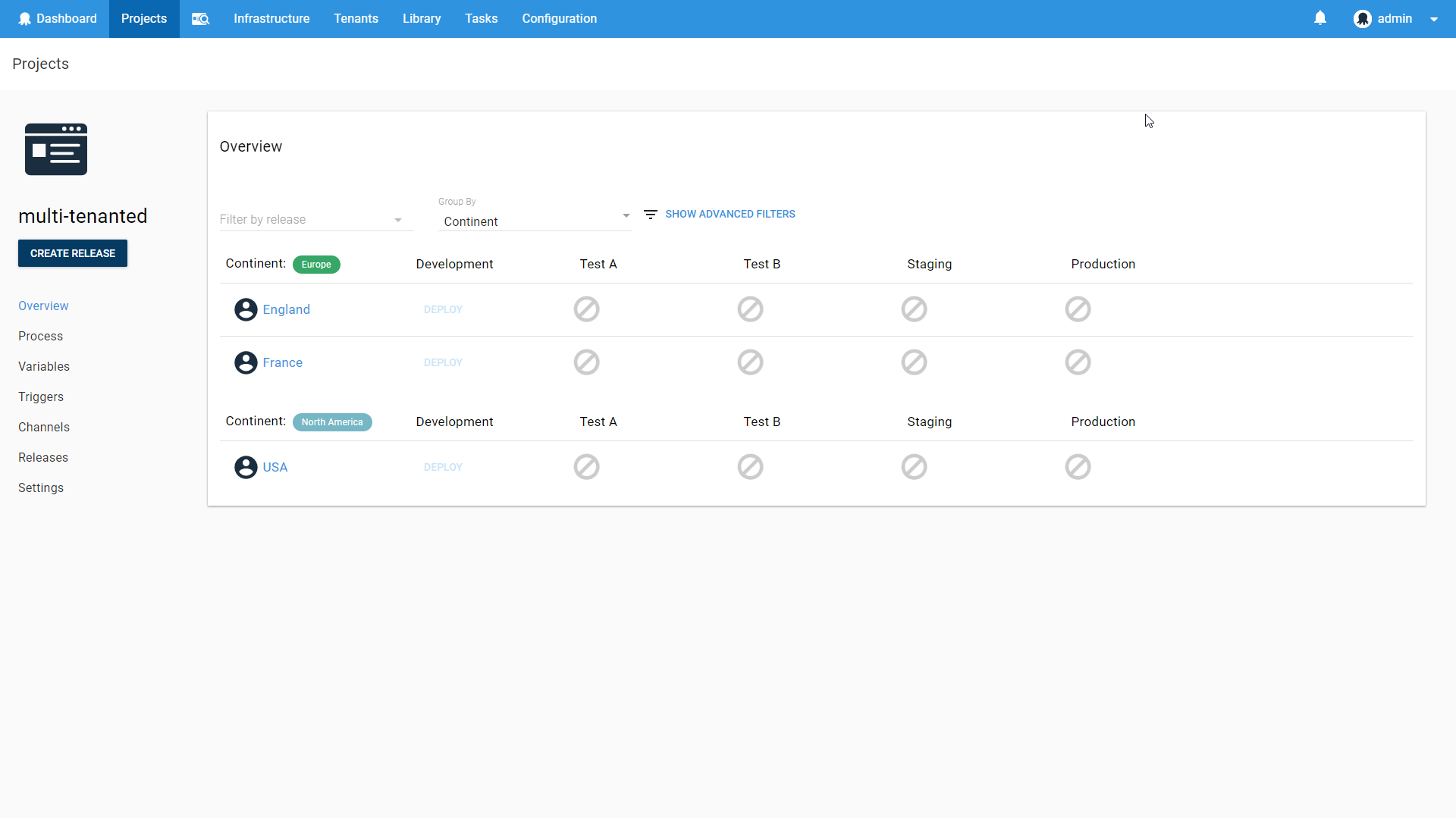Click the USA tenant avatar icon
Viewport: 1456px width, 818px height.
pyautogui.click(x=244, y=467)
